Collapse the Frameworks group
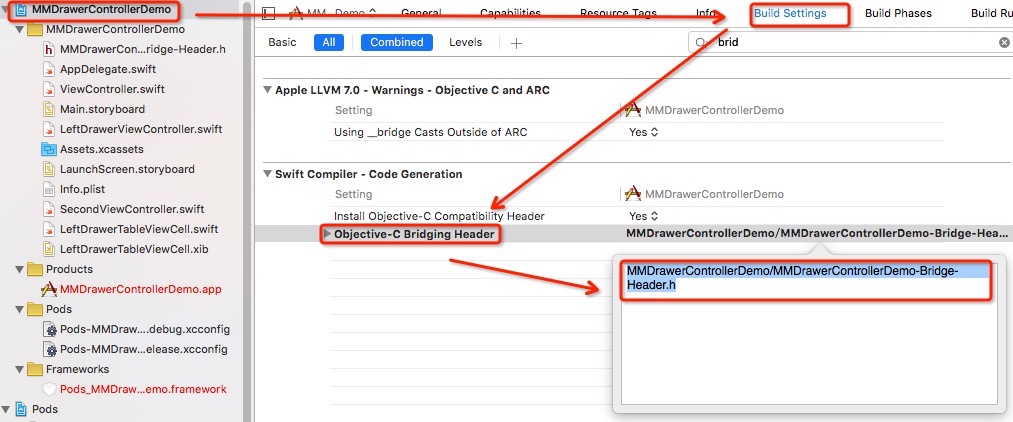1013x422 pixels. click(x=20, y=370)
